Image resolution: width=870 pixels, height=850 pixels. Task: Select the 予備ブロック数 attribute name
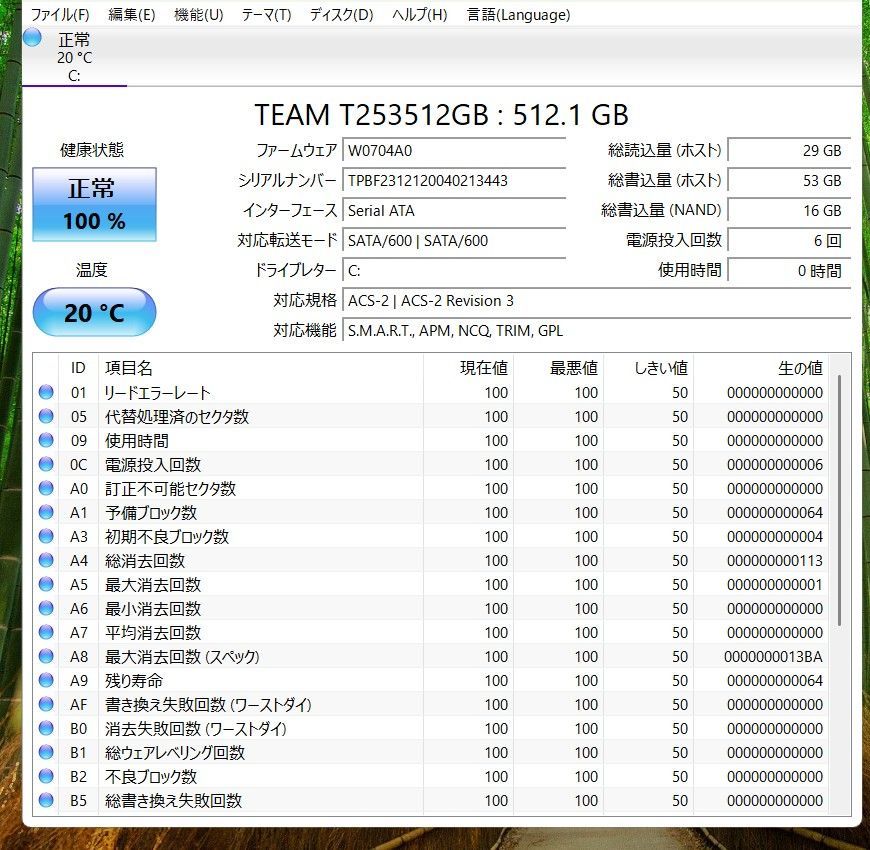(150, 512)
